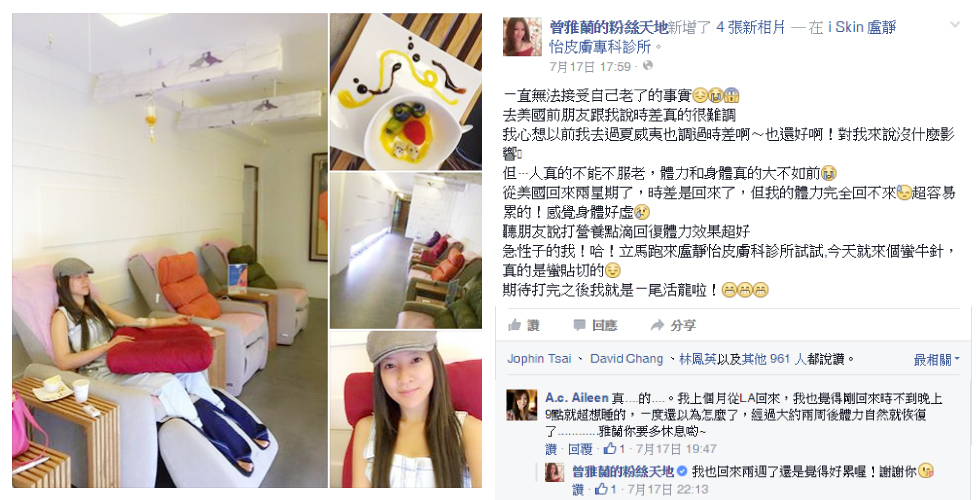Click the blue verified badge in the page reply
Viewport: 980px width, 500px height.
683,471
